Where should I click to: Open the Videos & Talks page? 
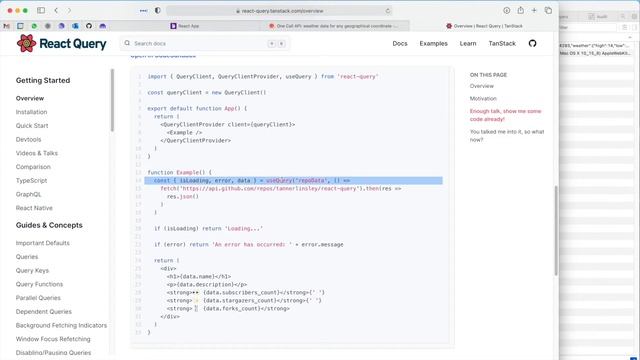point(37,153)
